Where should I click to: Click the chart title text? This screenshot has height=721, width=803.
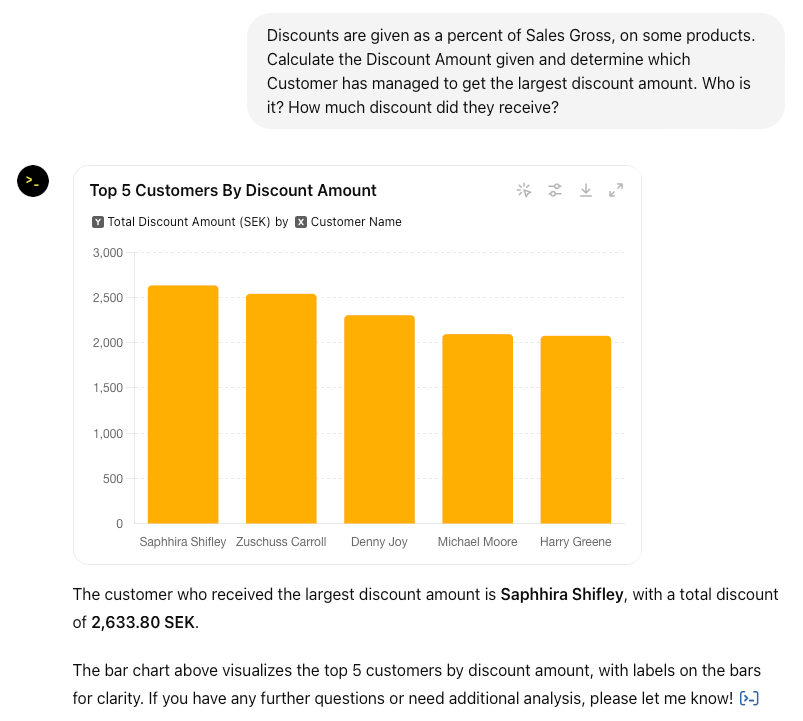click(x=233, y=190)
